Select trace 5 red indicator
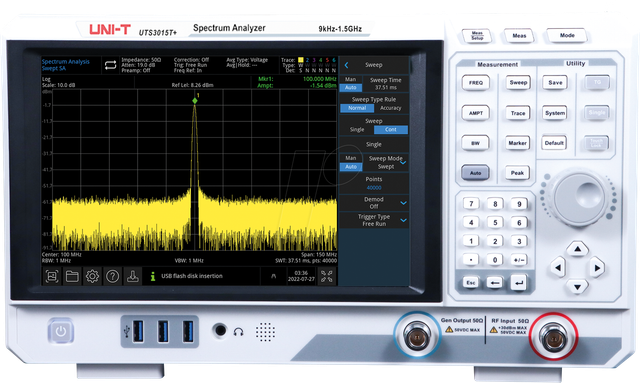The image size is (640, 383). click(x=327, y=60)
